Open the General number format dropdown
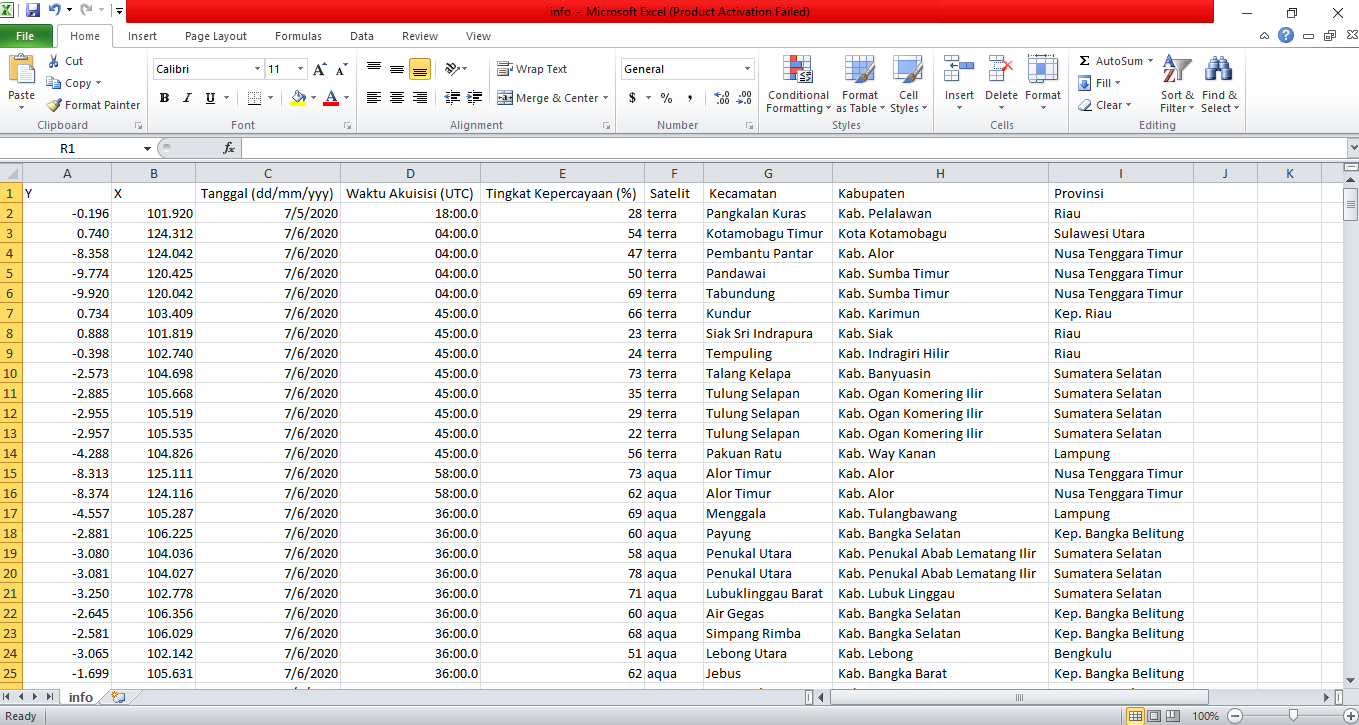The image size is (1359, 725). click(747, 69)
